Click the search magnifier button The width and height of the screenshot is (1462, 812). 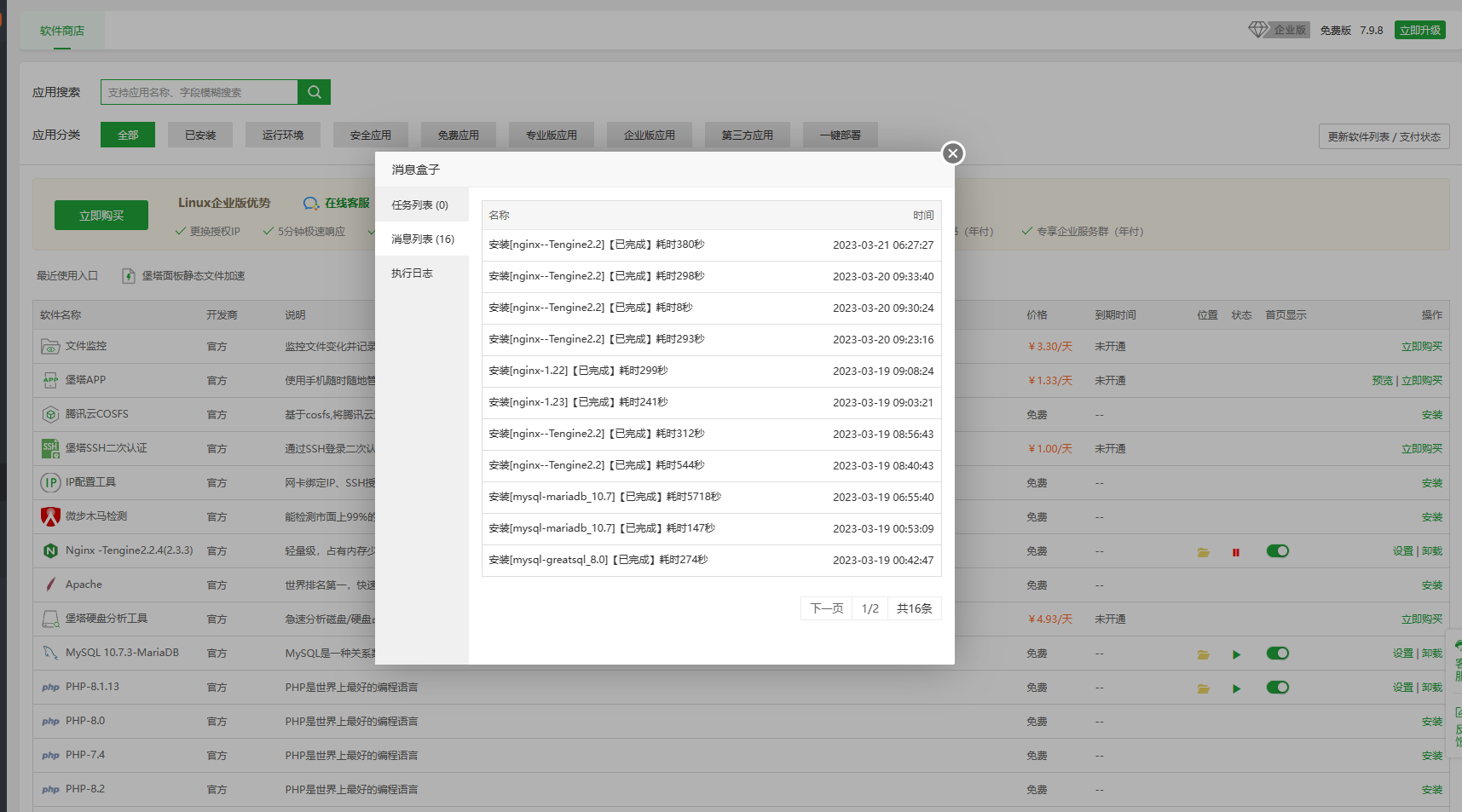(x=315, y=92)
